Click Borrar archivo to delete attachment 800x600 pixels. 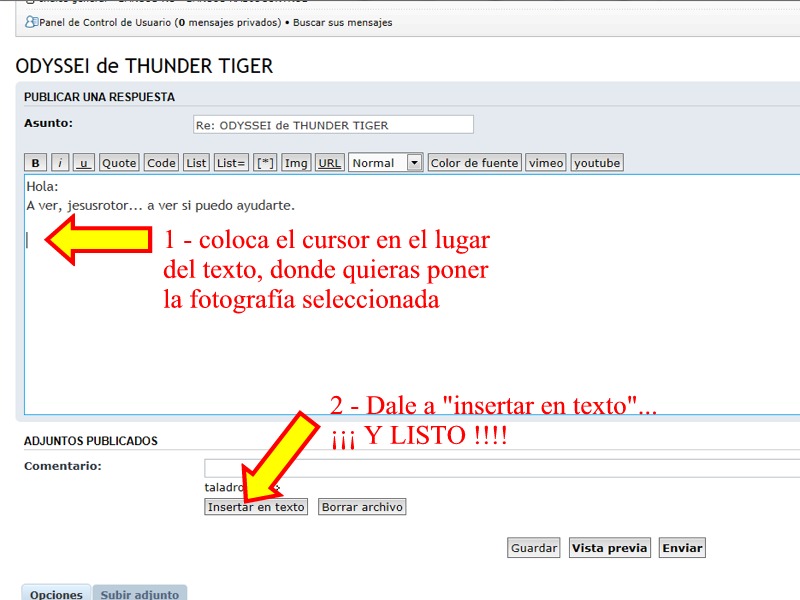362,507
